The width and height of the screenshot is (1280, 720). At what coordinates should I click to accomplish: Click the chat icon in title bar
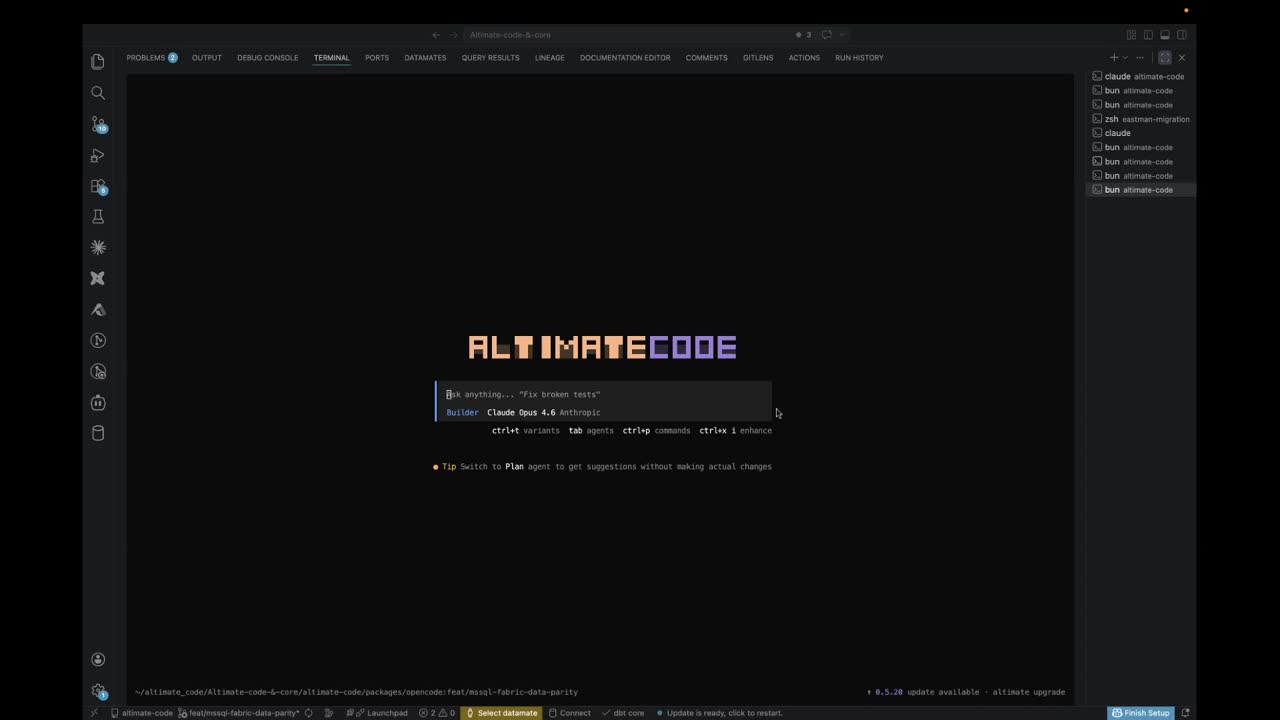click(x=826, y=35)
